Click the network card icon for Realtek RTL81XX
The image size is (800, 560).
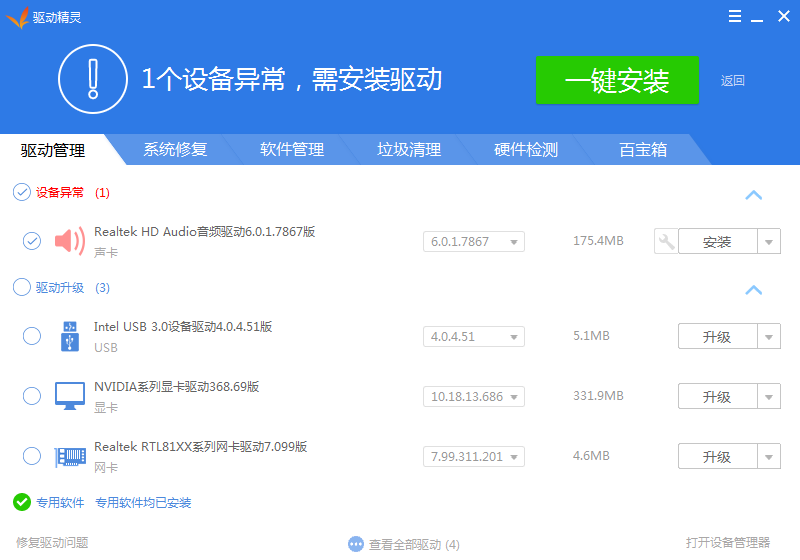point(70,456)
